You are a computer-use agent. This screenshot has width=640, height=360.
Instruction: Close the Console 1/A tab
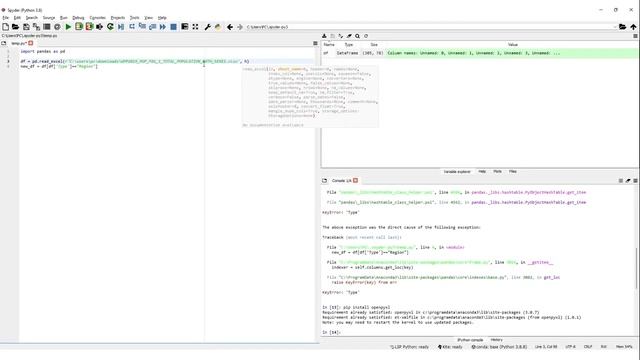point(356,180)
